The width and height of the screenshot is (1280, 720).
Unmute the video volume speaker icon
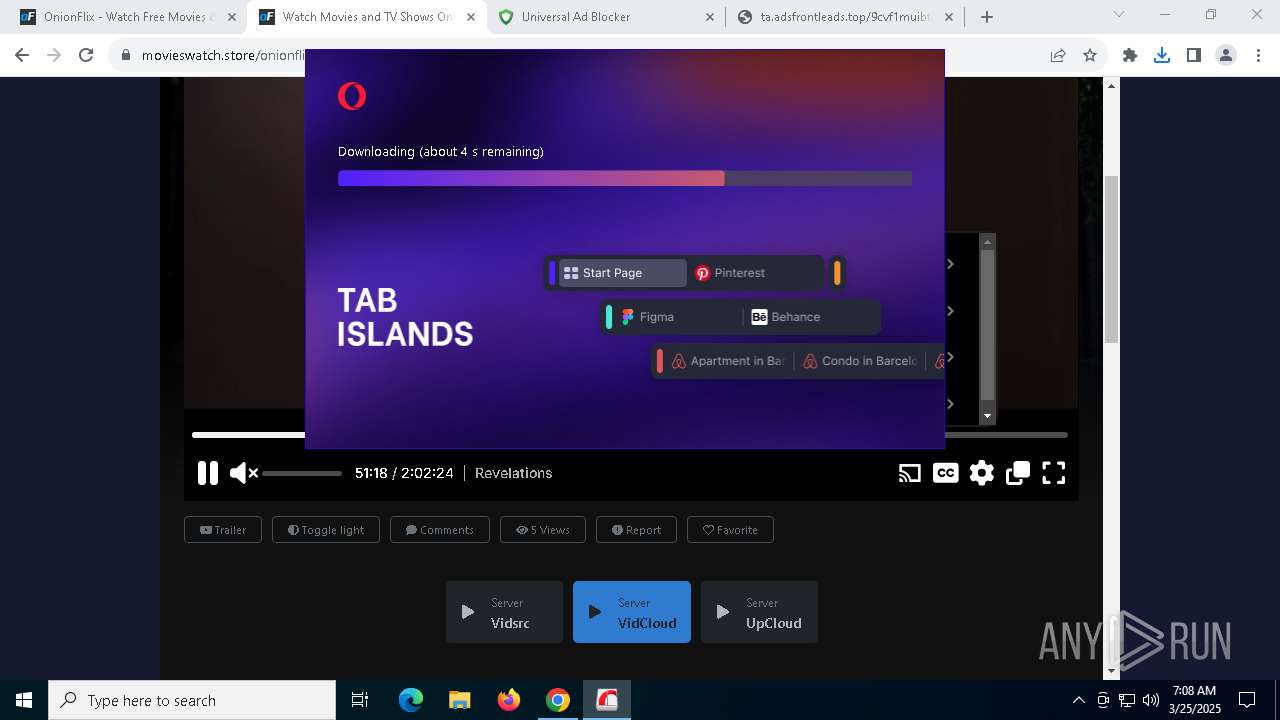[x=243, y=473]
